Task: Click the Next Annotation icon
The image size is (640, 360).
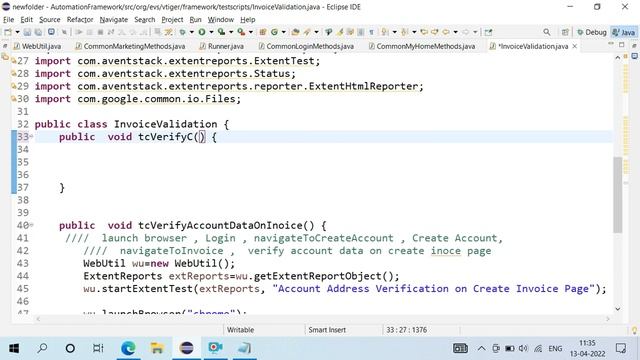Action: (x=385, y=32)
